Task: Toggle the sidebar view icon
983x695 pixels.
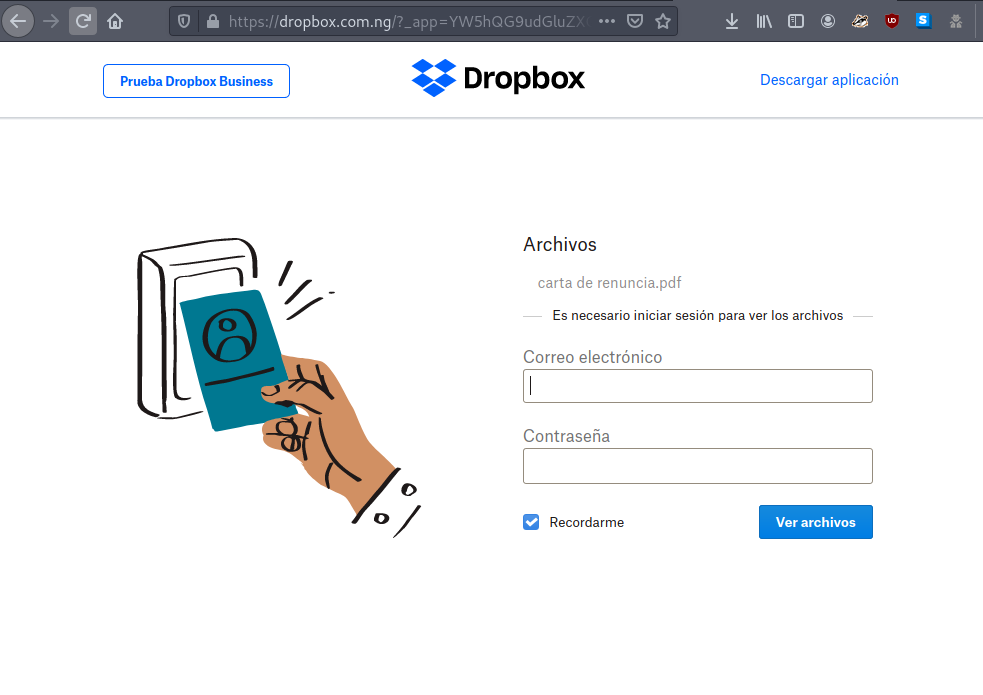Action: click(796, 21)
